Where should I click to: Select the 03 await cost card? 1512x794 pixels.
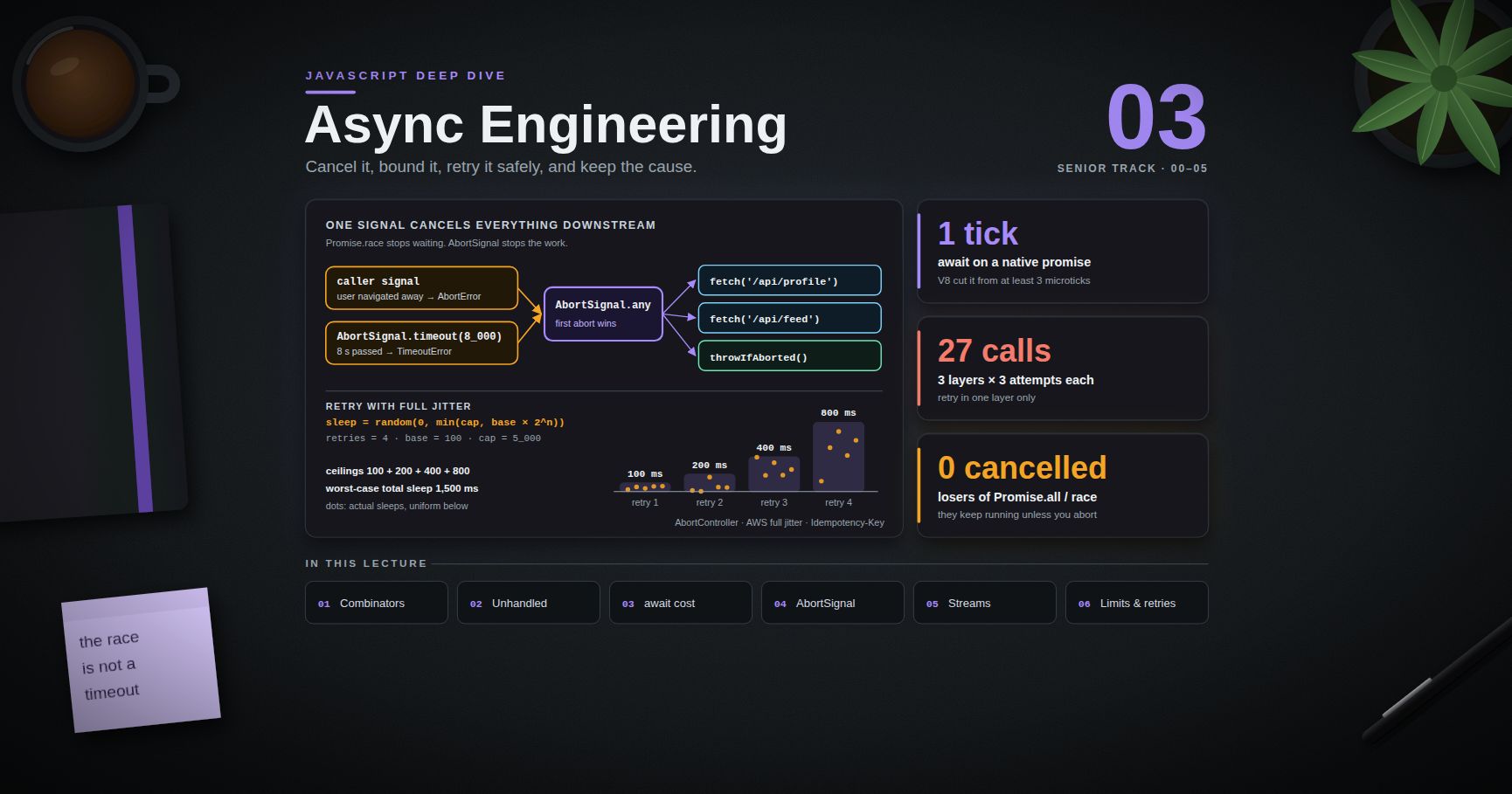pos(680,603)
